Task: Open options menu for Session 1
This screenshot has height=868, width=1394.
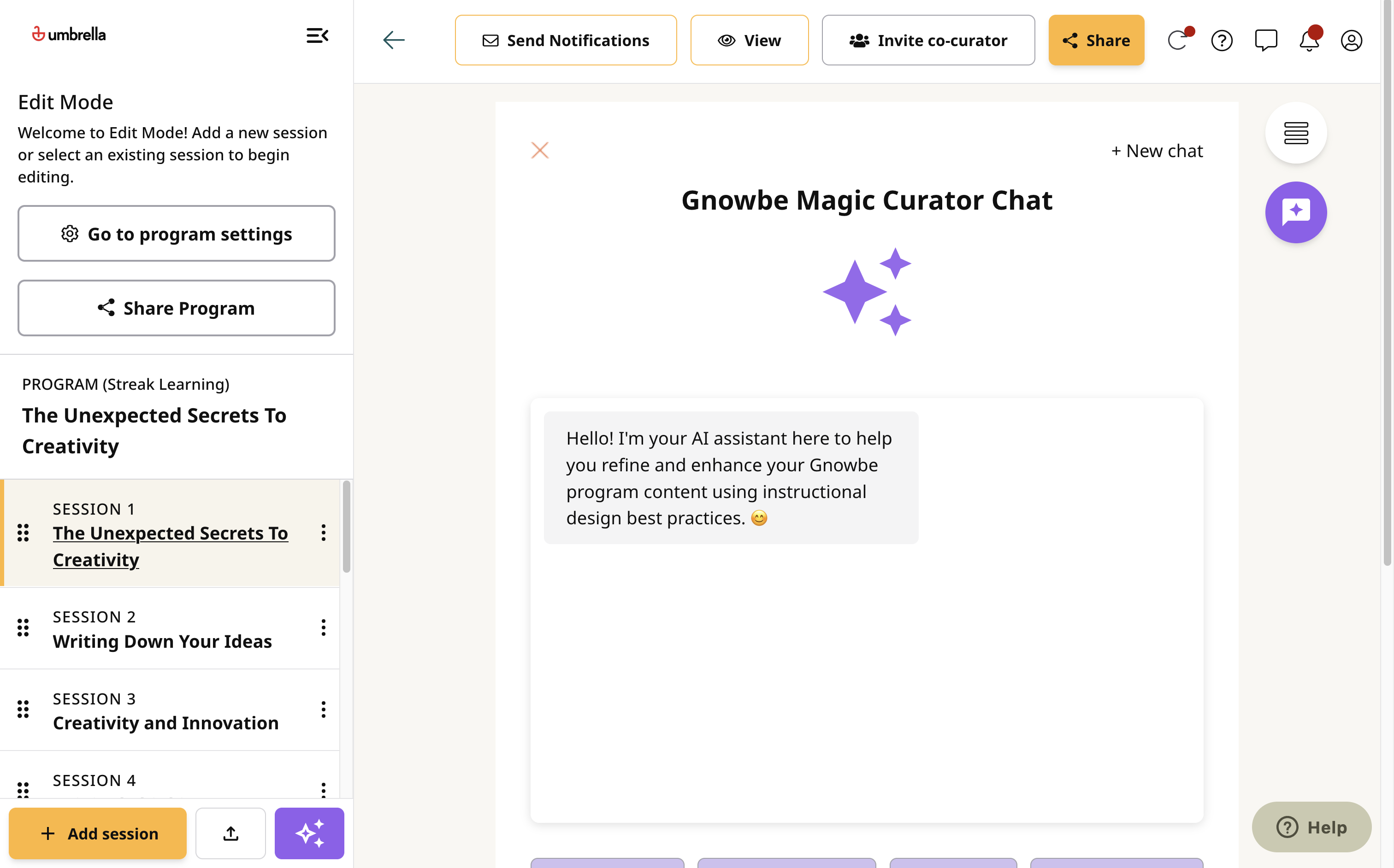Action: point(323,533)
